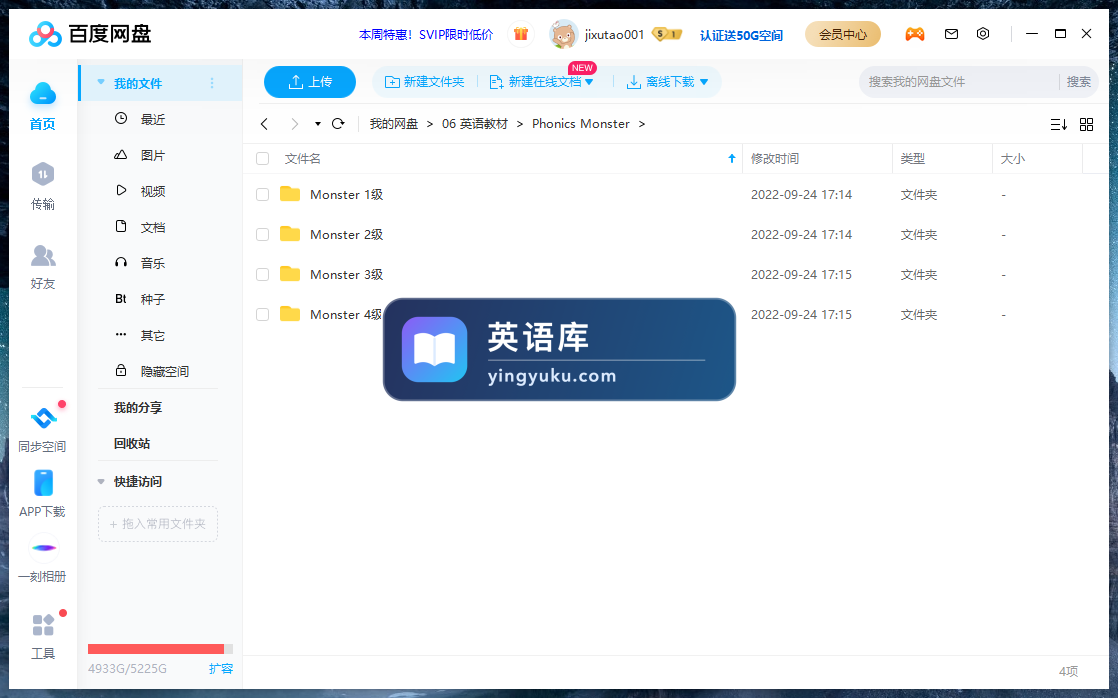The height and width of the screenshot is (698, 1118).
Task: Open the 认证送50G空间 link
Action: coord(742,35)
